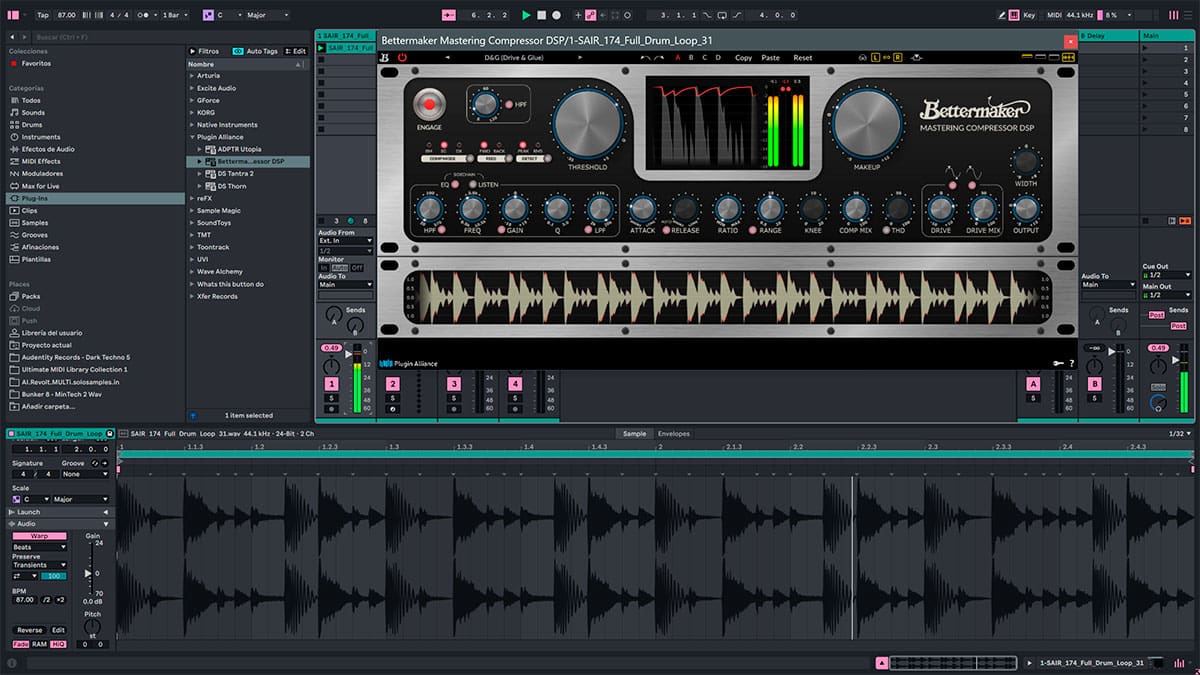Toggle the clip Fade button
Screen dimensions: 1200x675
click(21, 644)
